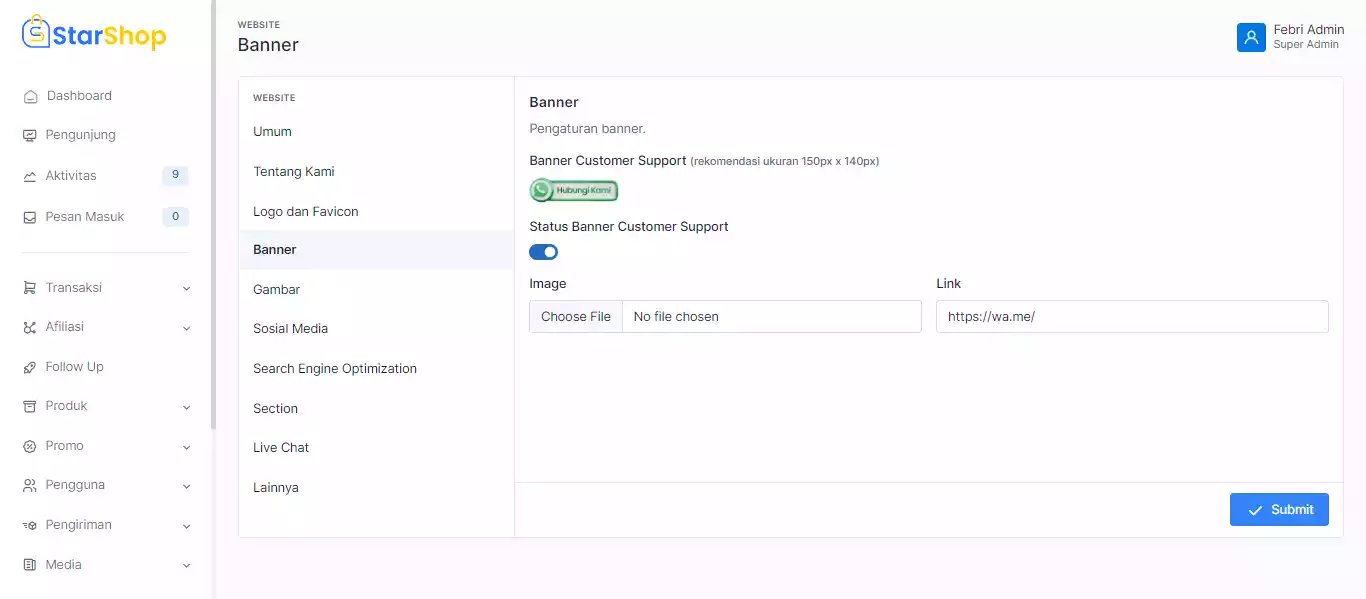Click the StarShop logo
The width and height of the screenshot is (1366, 599).
(x=94, y=35)
